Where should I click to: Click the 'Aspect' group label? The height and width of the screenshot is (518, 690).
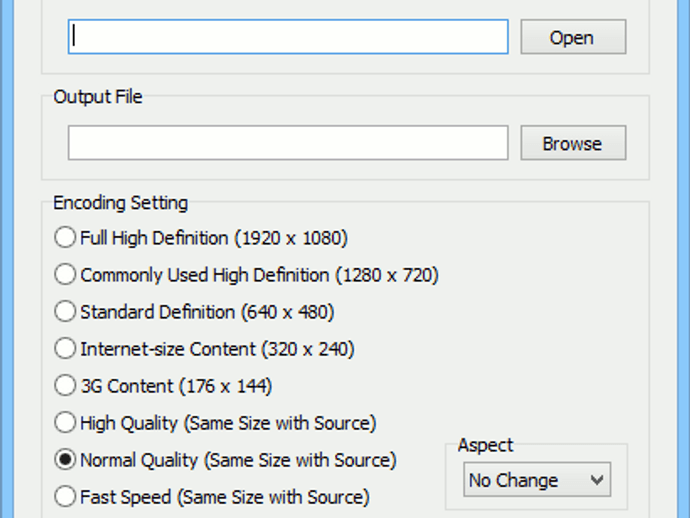pyautogui.click(x=485, y=446)
